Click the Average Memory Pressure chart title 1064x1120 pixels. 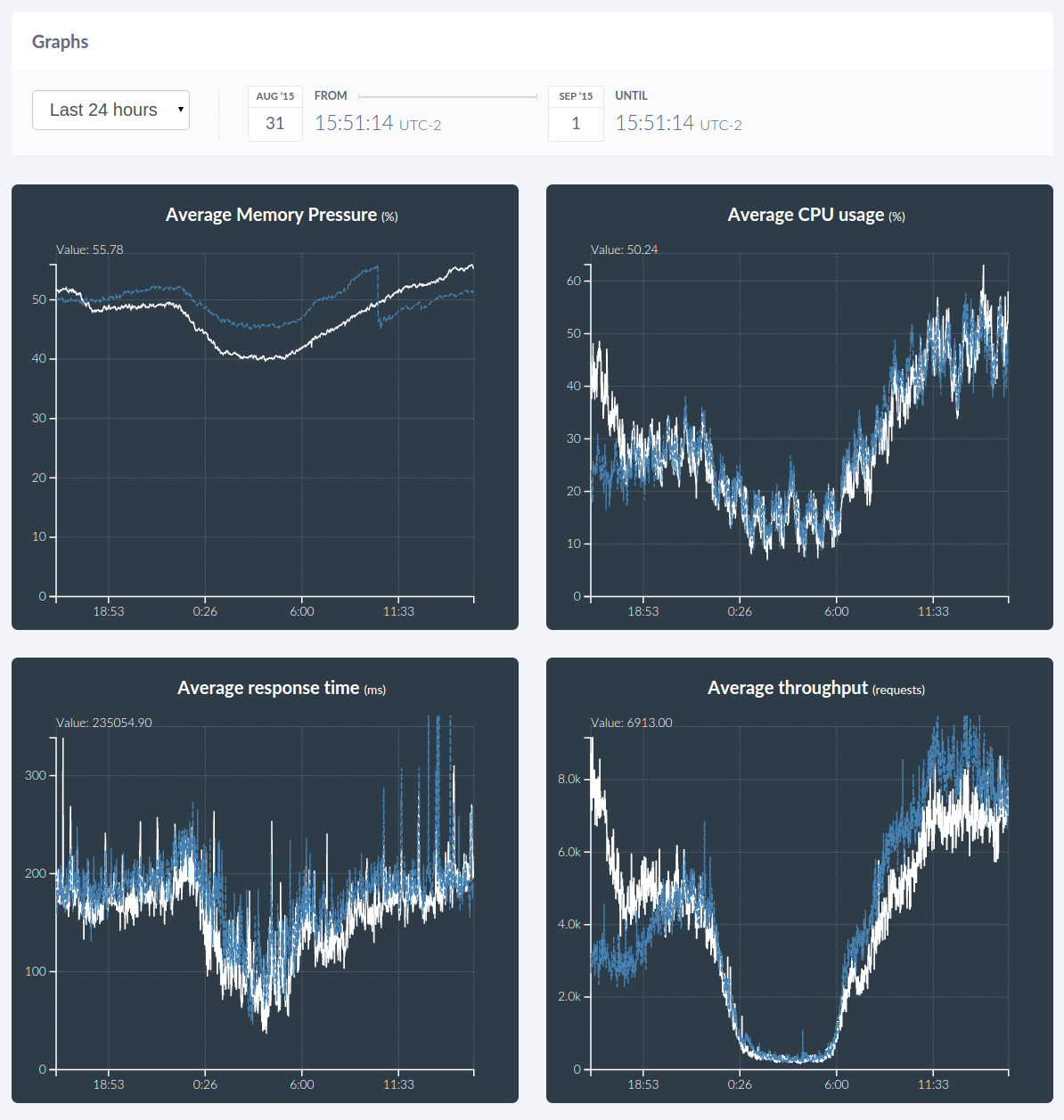282,215
